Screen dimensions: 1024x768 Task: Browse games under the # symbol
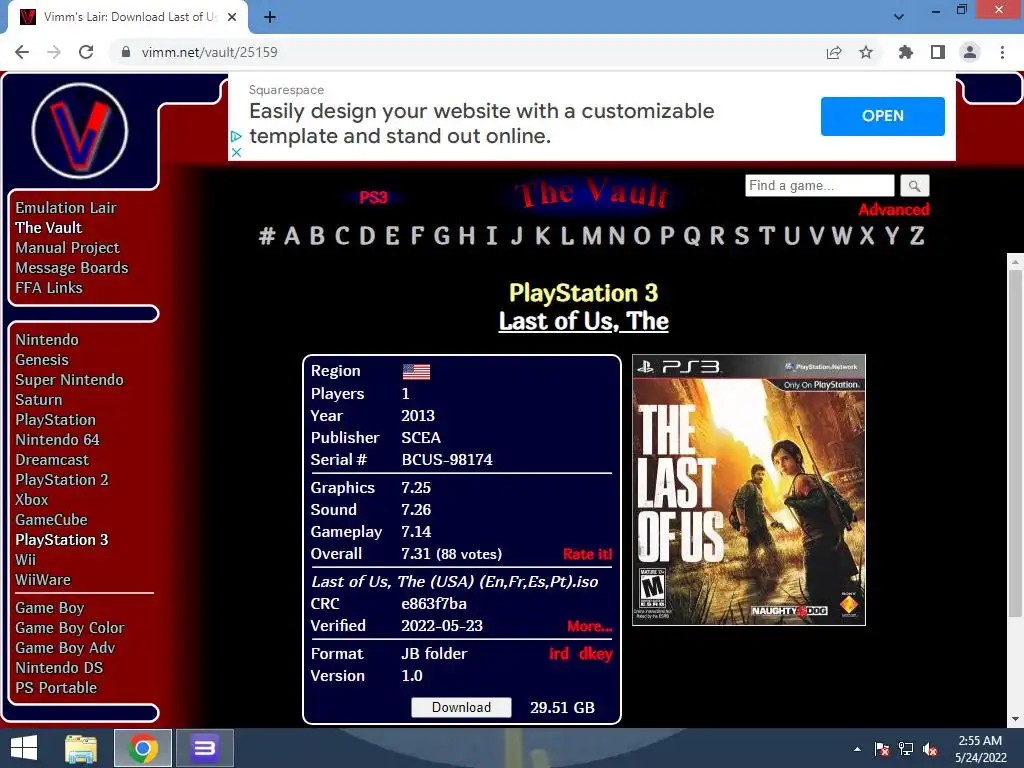(266, 236)
